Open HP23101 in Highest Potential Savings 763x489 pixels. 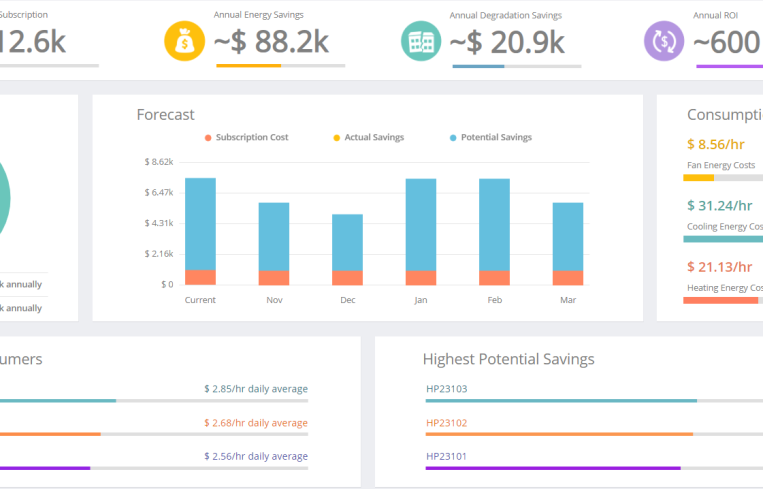tap(446, 457)
